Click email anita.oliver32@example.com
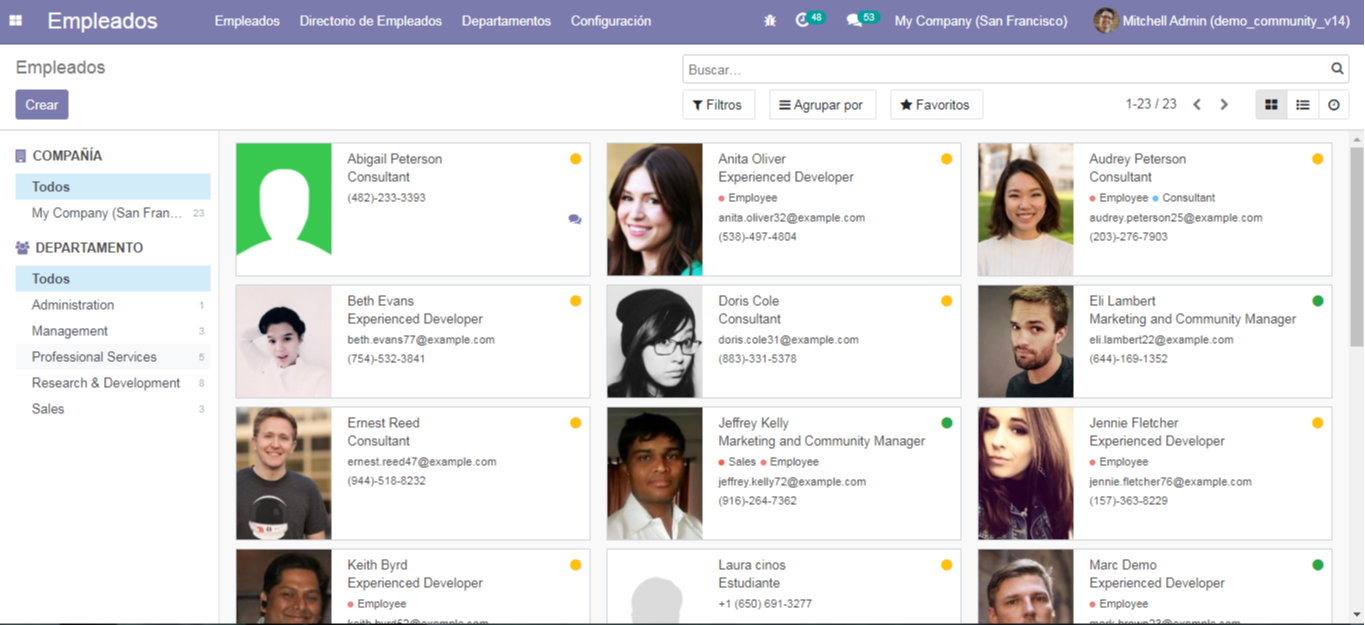The image size is (1365, 625). pyautogui.click(x=791, y=218)
